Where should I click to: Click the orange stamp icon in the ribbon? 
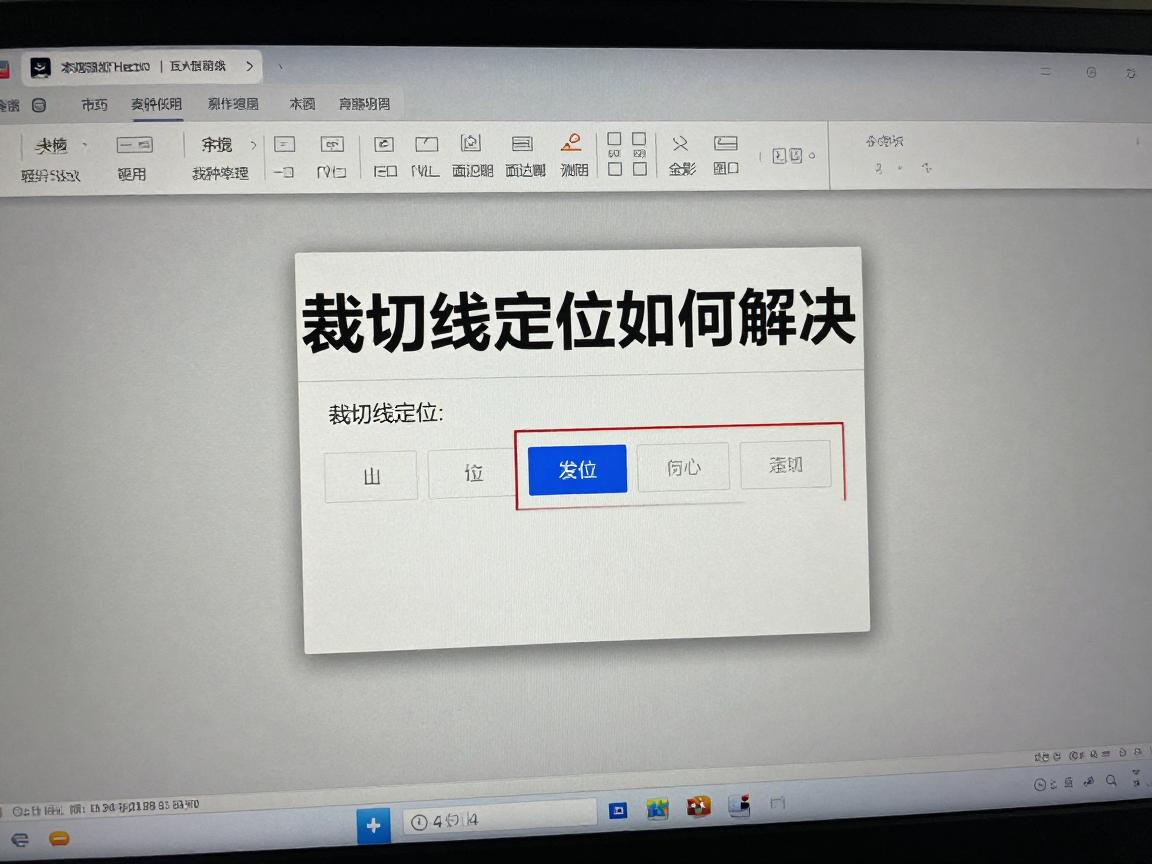(x=571, y=144)
